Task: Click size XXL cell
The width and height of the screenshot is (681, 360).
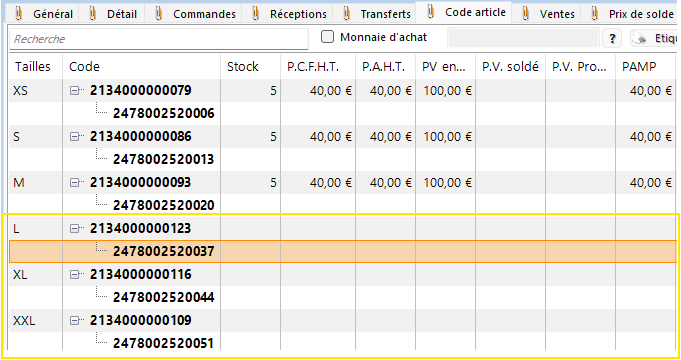Action: pos(36,320)
